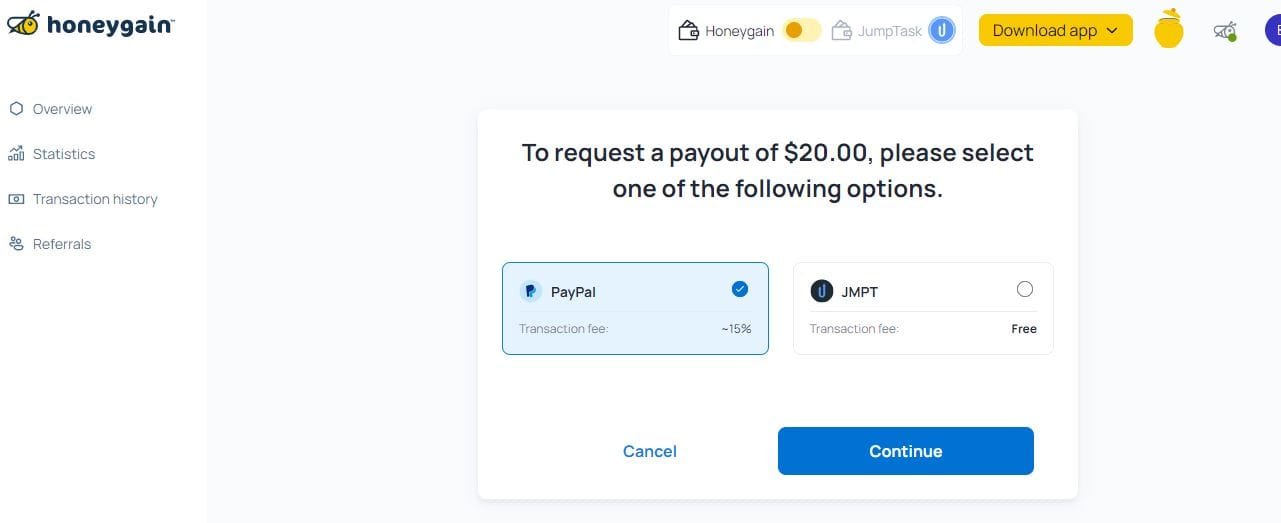
Task: Open the honey pot icon in header
Action: click(1168, 30)
